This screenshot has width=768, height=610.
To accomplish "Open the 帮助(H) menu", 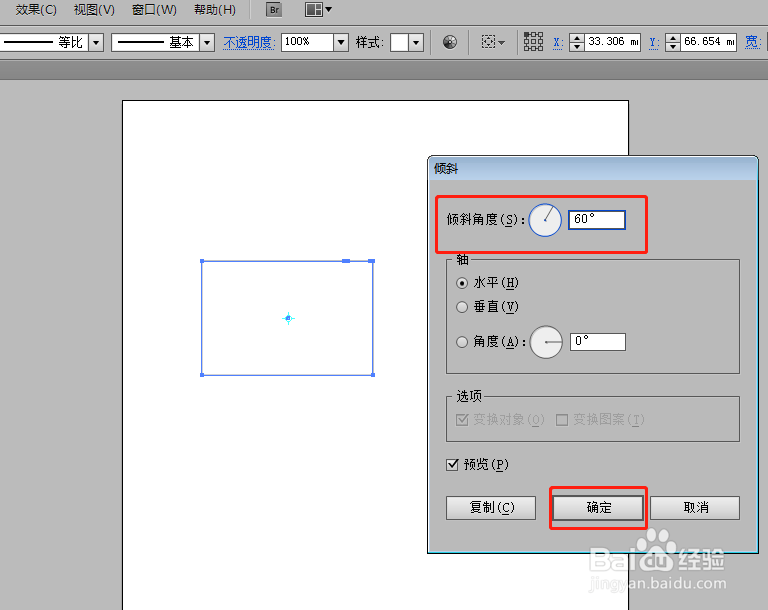I will point(215,9).
